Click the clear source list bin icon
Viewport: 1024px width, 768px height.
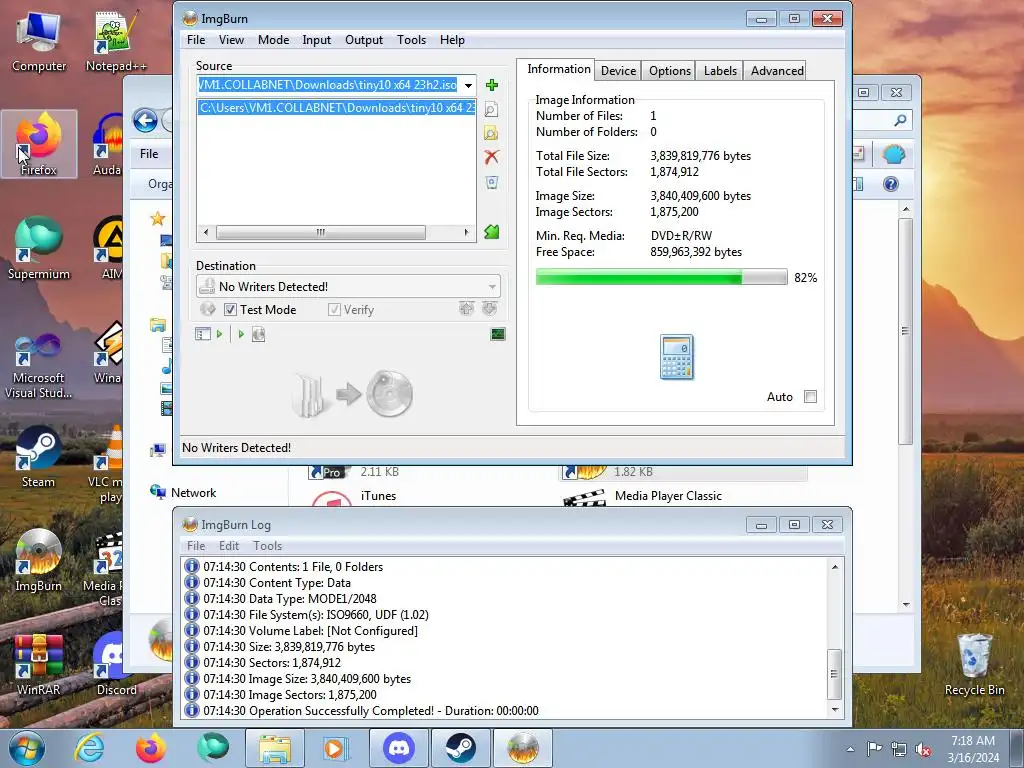492,182
